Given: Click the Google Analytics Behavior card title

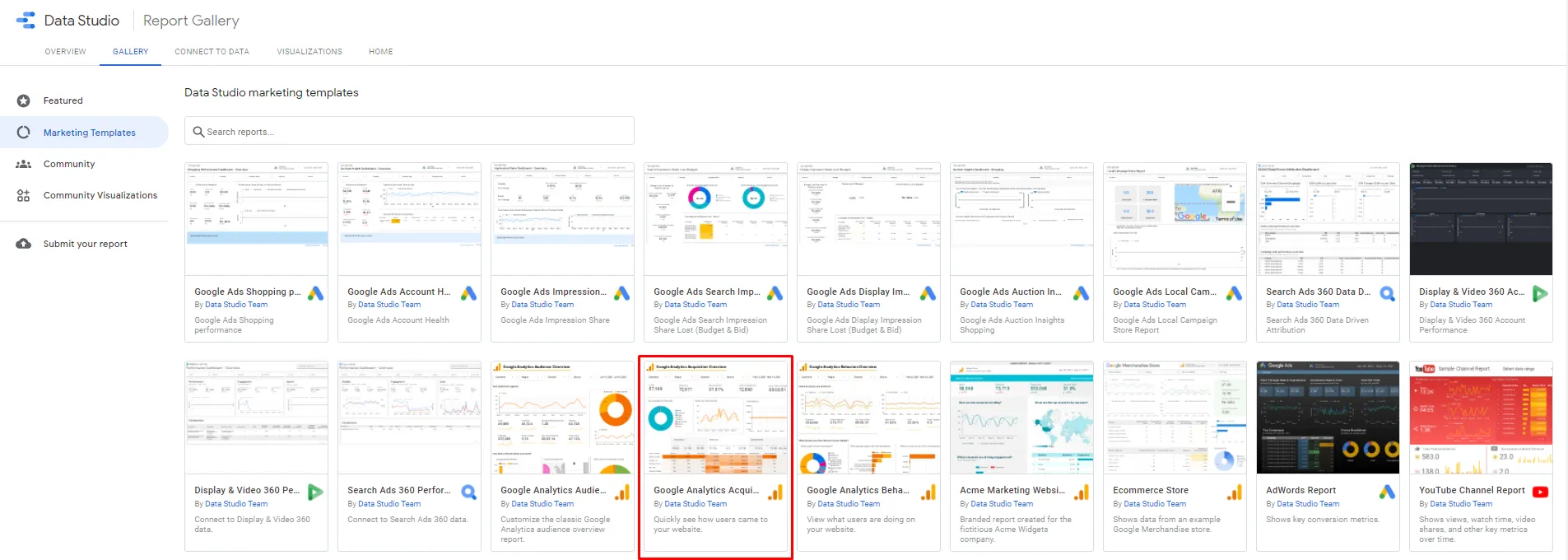Looking at the screenshot, I should click(858, 490).
